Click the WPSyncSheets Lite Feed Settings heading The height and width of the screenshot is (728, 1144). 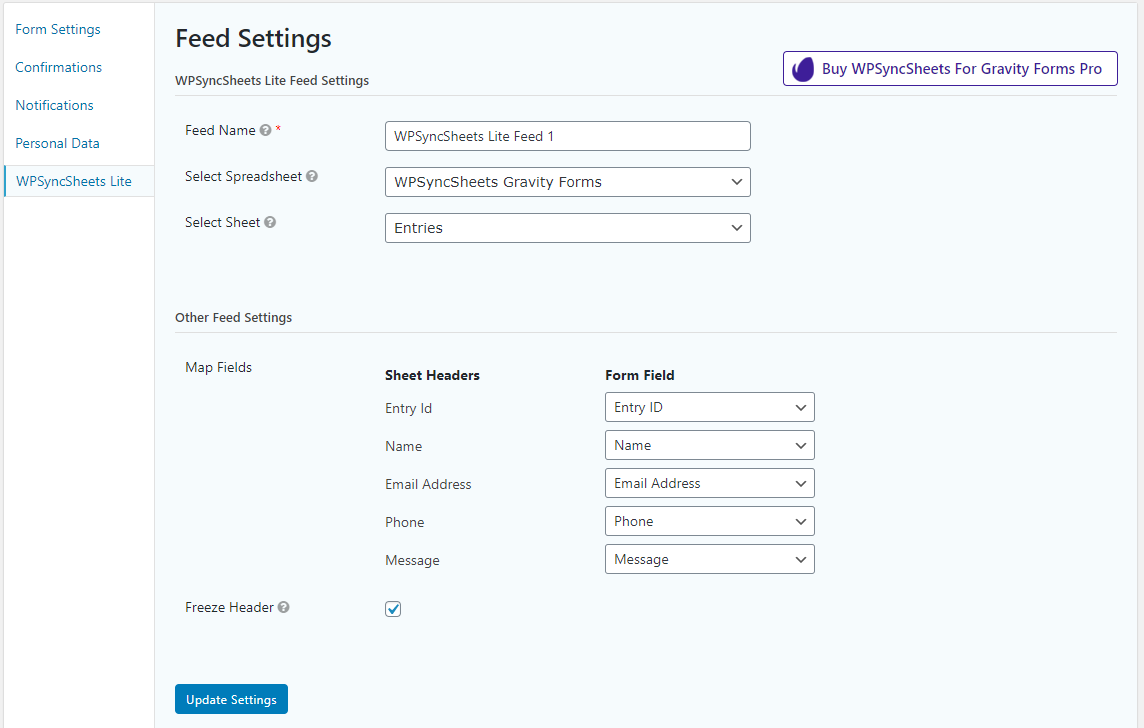pos(272,81)
